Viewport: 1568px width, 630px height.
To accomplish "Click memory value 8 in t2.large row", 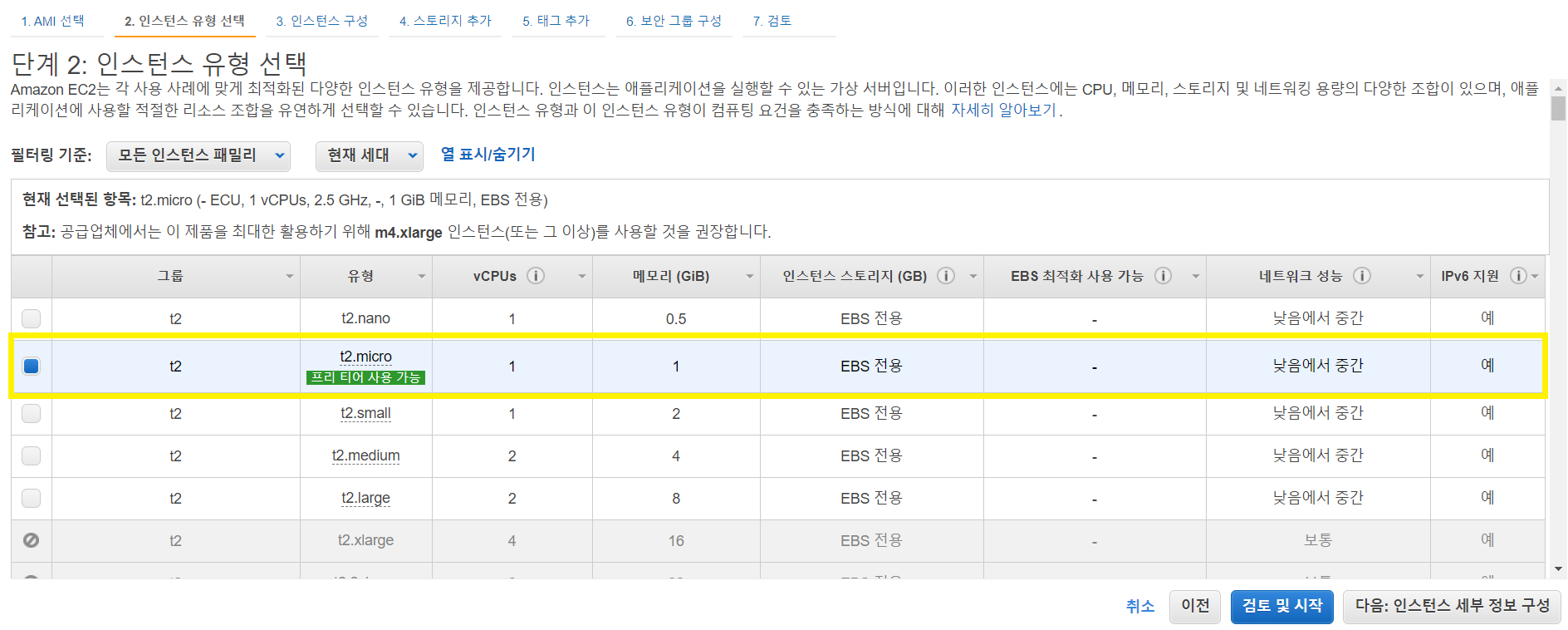I will pyautogui.click(x=676, y=499).
